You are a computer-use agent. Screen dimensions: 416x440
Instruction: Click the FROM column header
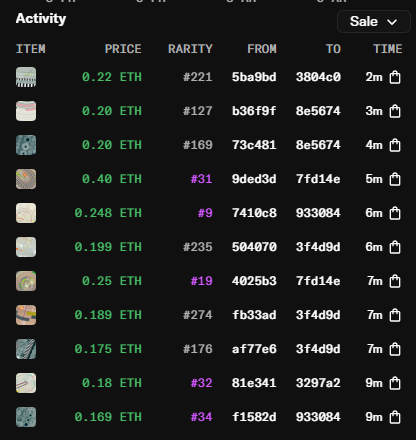[262, 49]
